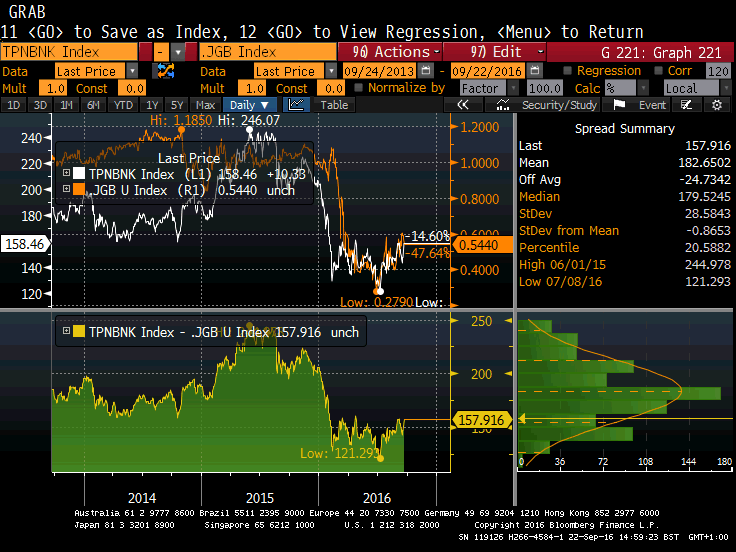Click the second Mult 1.0 field

coord(252,88)
